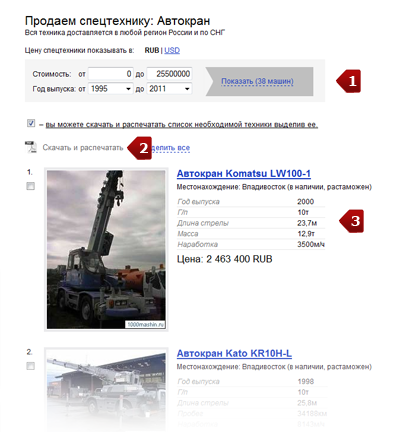
Task: Open 'Автокран Komatsu LW100-1' listing
Action: coord(244,174)
